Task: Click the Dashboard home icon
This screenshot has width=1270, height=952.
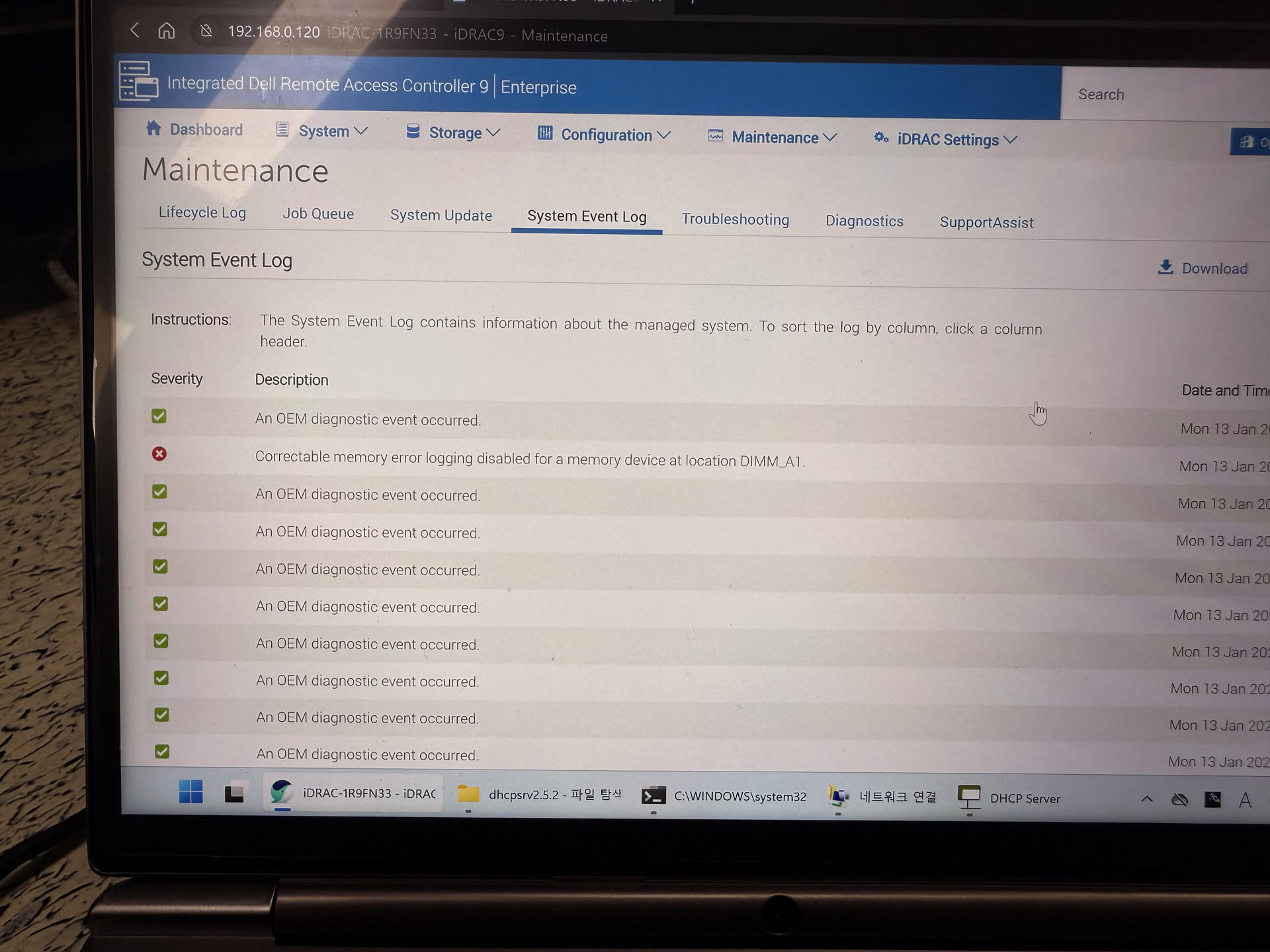Action: pos(153,128)
